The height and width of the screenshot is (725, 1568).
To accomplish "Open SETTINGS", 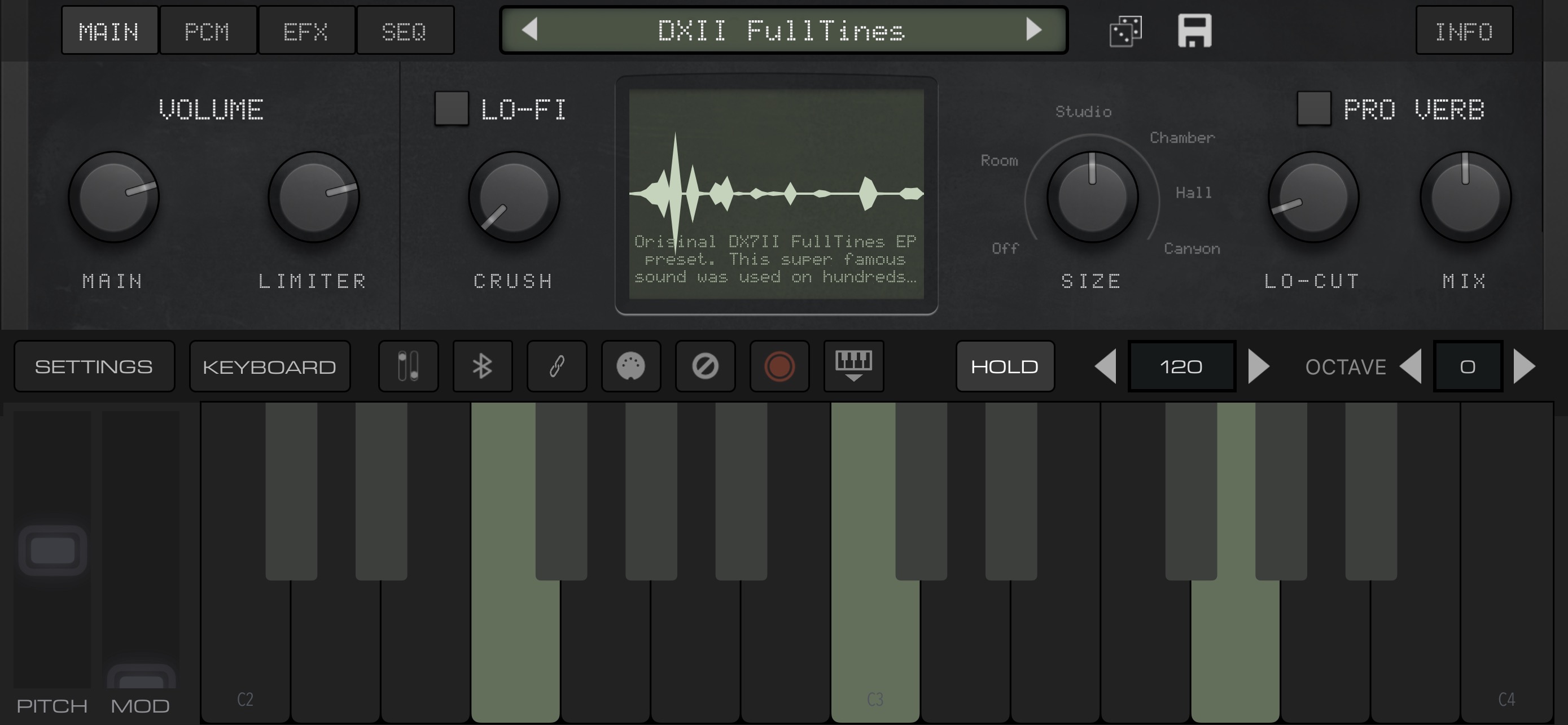I will [94, 366].
